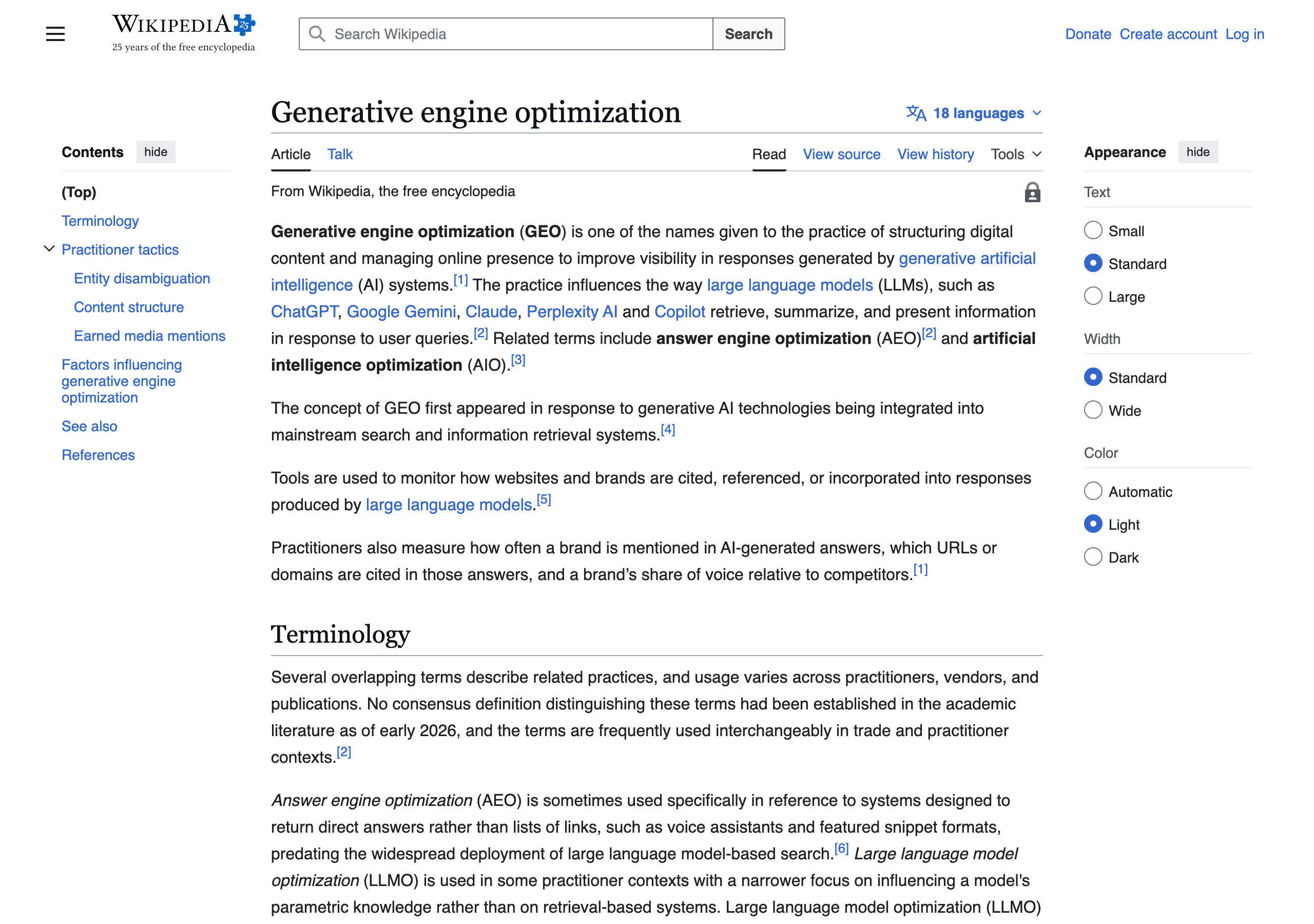Click the page protection padlock icon
The height and width of the screenshot is (924, 1314).
pyautogui.click(x=1032, y=192)
